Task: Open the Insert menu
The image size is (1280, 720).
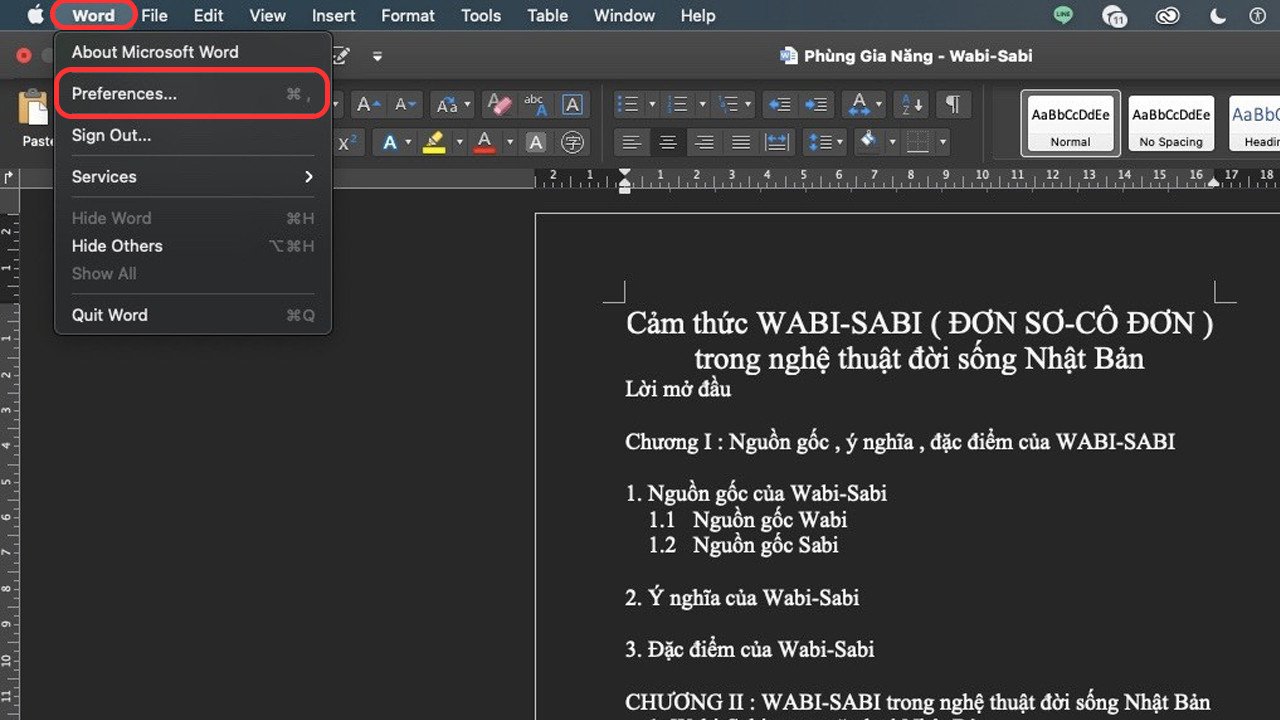Action: pyautogui.click(x=334, y=15)
